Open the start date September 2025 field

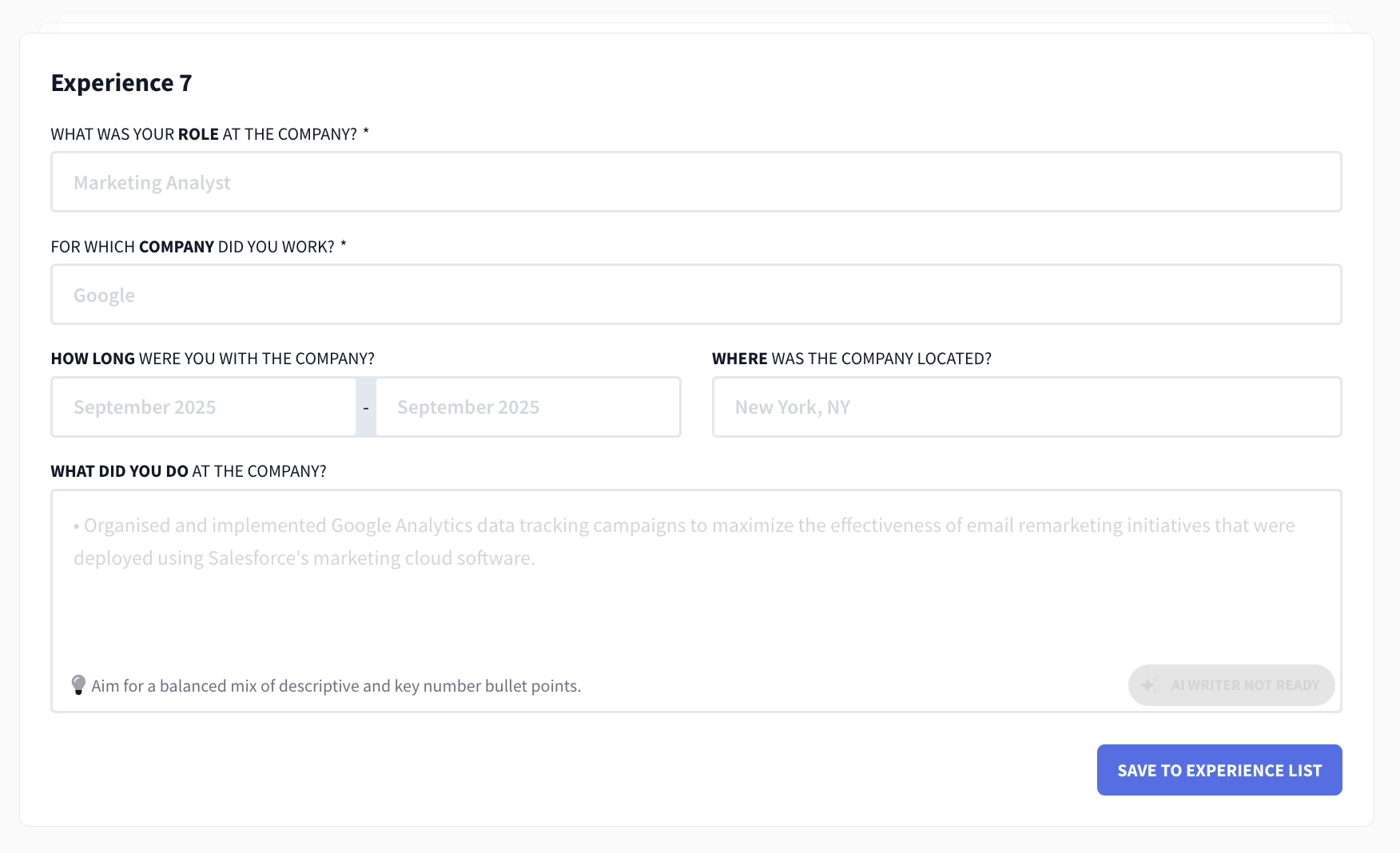(204, 407)
